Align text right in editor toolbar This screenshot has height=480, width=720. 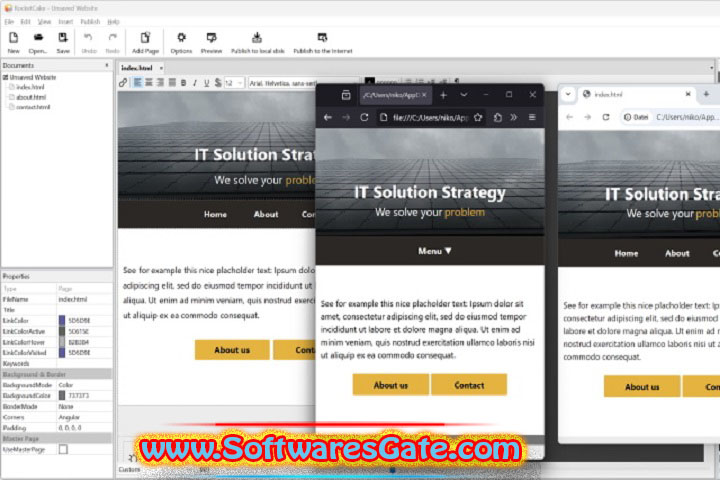[160, 83]
